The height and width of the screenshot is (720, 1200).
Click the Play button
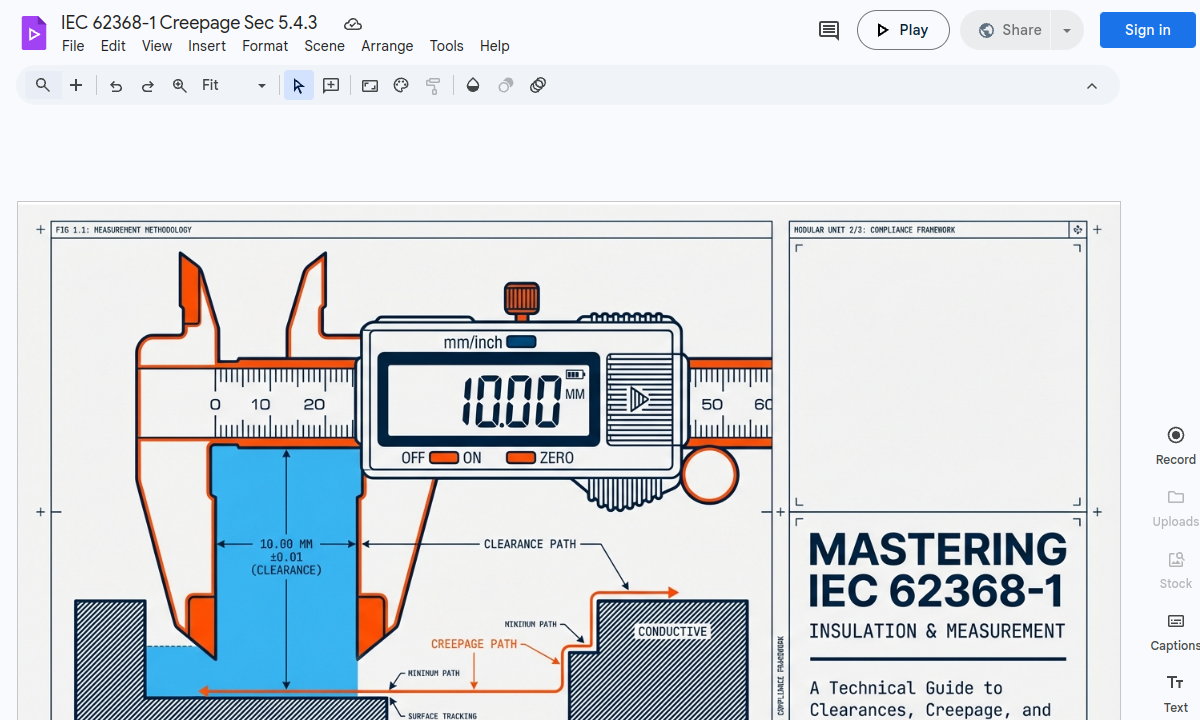[902, 30]
